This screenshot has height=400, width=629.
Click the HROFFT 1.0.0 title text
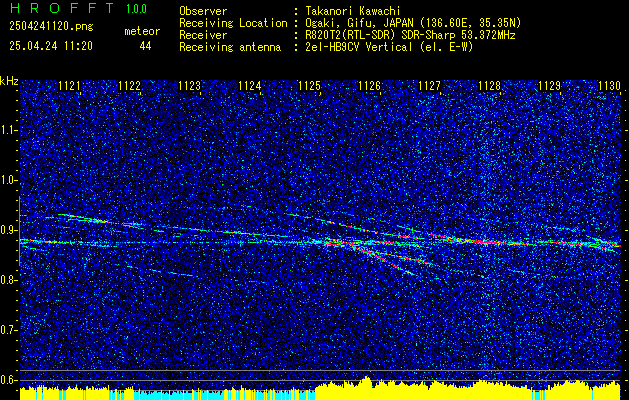78,8
